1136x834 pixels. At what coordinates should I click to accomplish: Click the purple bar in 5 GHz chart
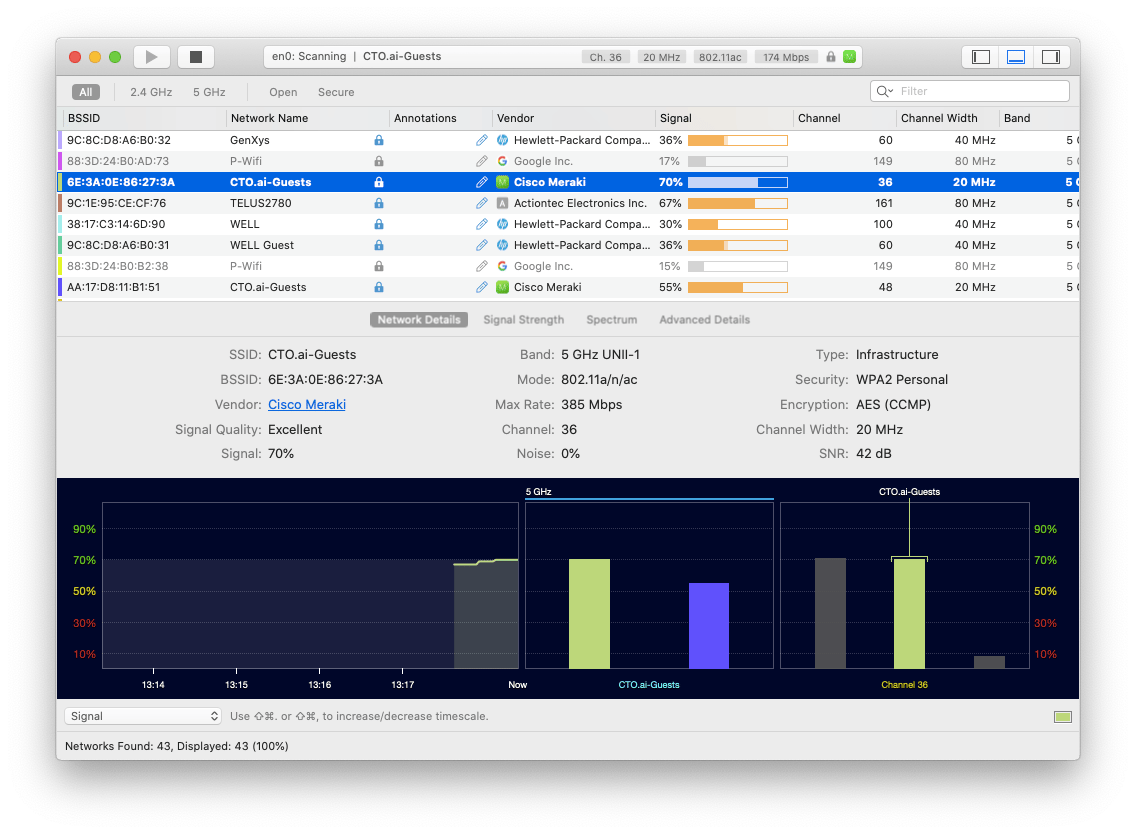click(709, 625)
